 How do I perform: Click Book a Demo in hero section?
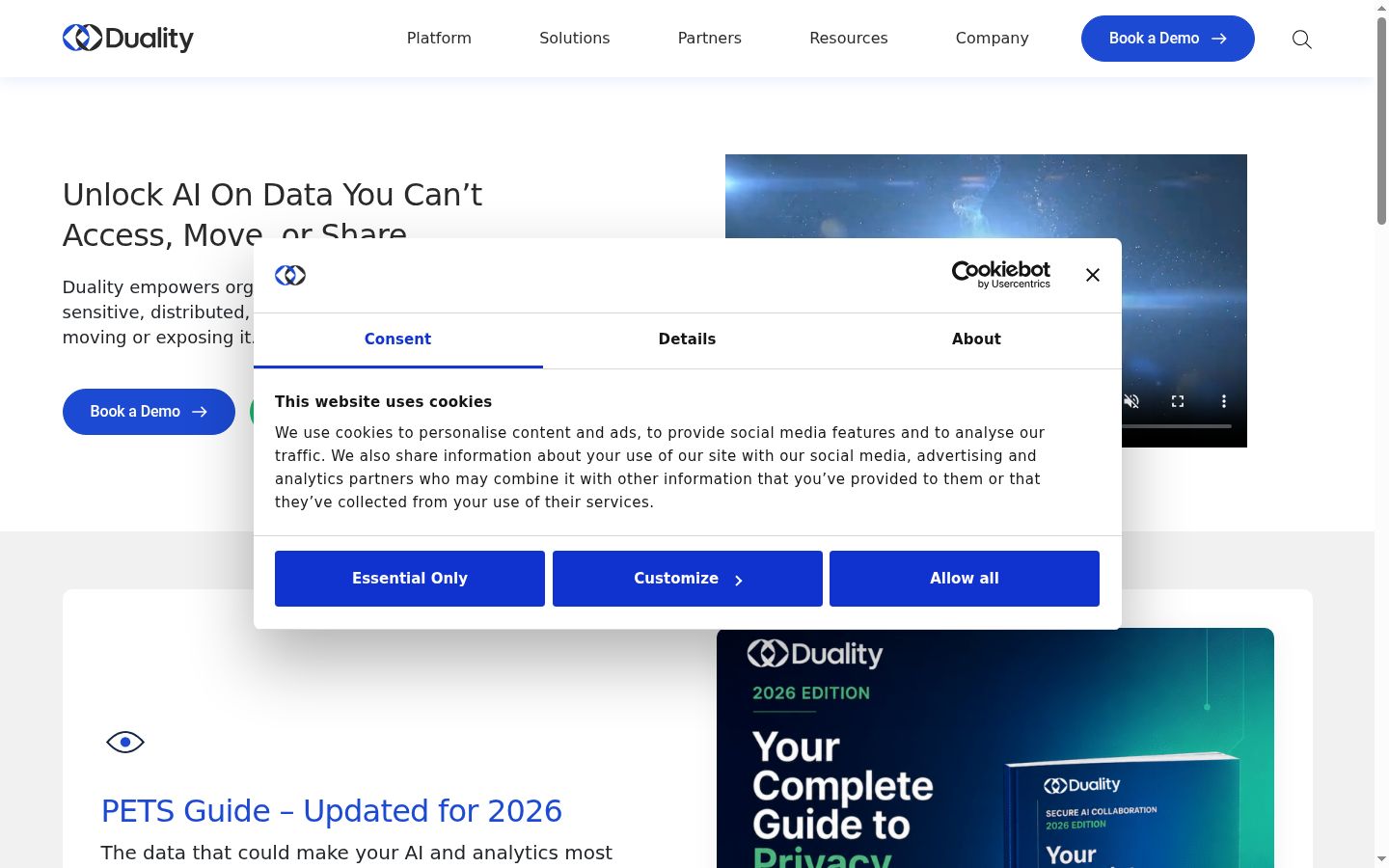pyautogui.click(x=149, y=412)
